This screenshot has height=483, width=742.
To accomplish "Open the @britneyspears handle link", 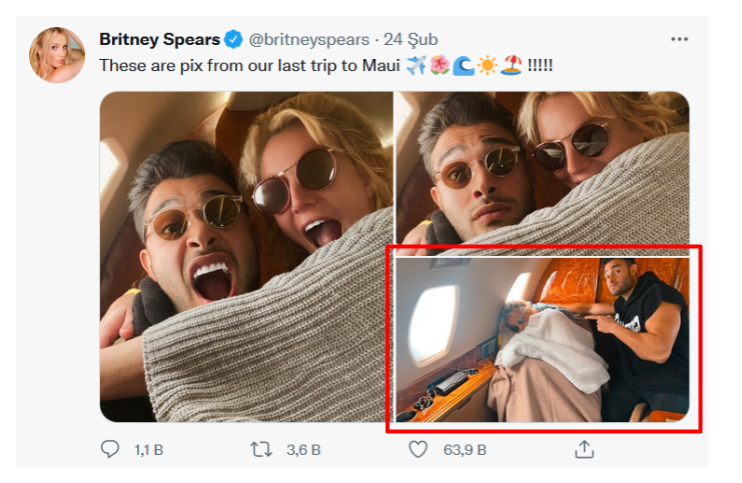I will click(308, 40).
